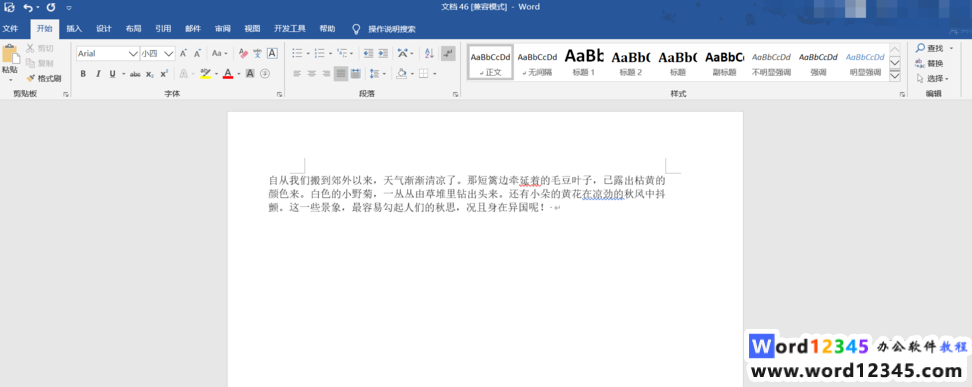Redo the last action
Image resolution: width=972 pixels, height=387 pixels.
point(51,7)
